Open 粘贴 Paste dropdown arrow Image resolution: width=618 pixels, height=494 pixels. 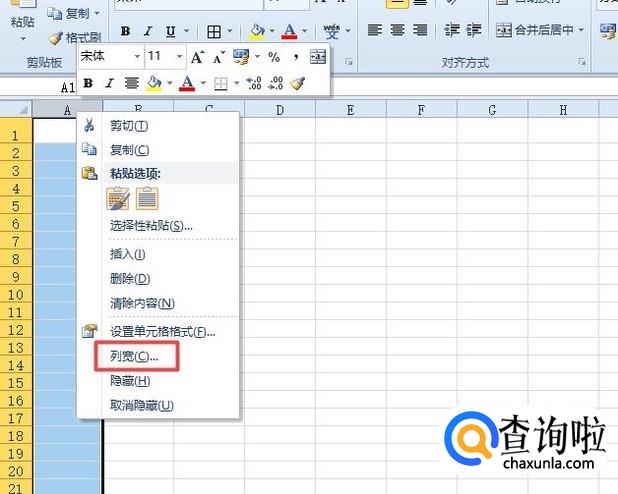point(23,39)
